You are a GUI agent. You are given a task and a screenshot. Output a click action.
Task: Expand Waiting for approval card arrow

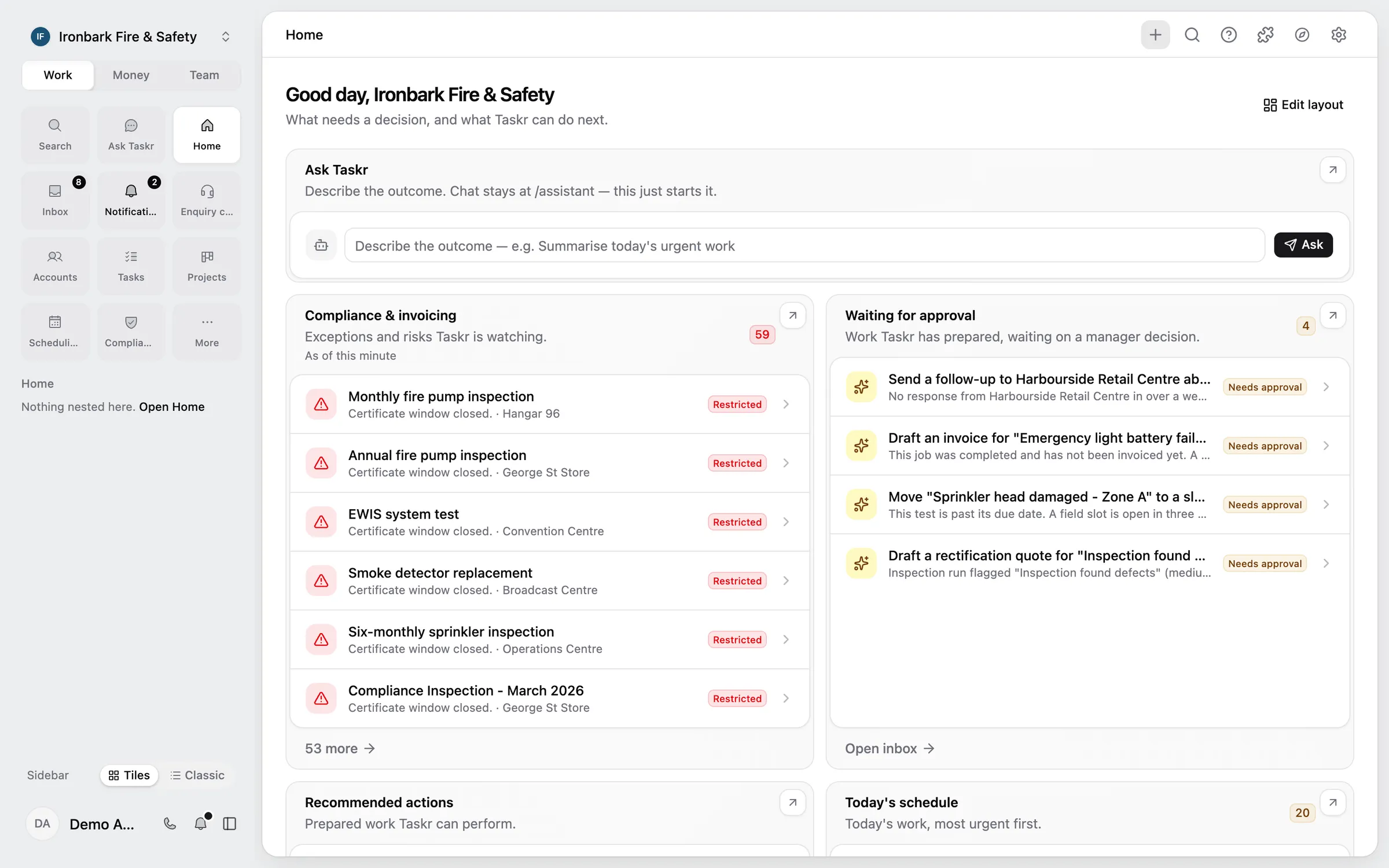point(1333,315)
